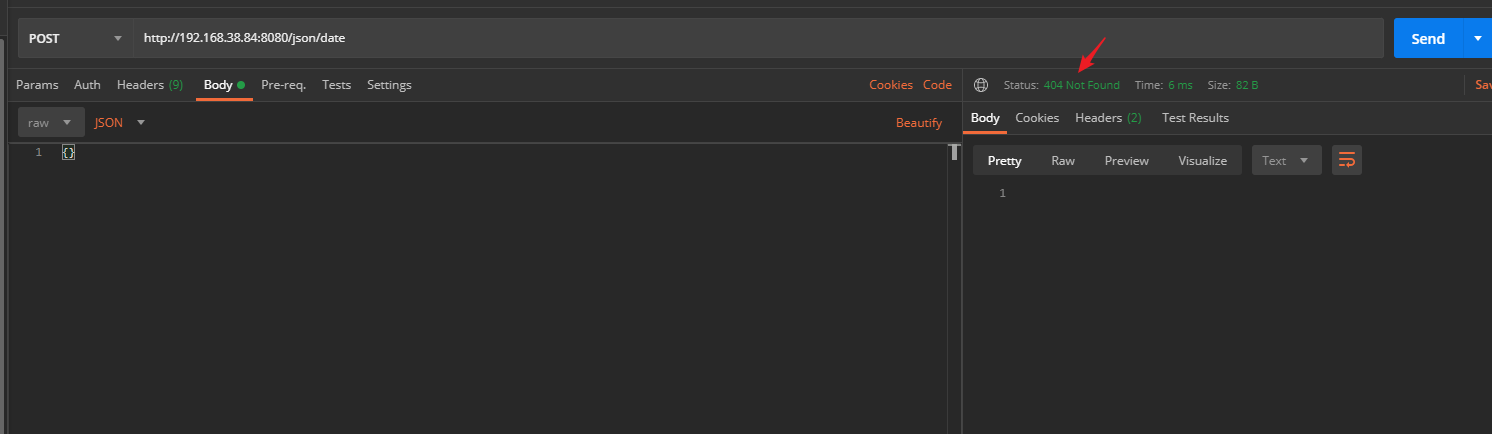
Task: Open the response Cookies tab
Action: click(x=1037, y=118)
